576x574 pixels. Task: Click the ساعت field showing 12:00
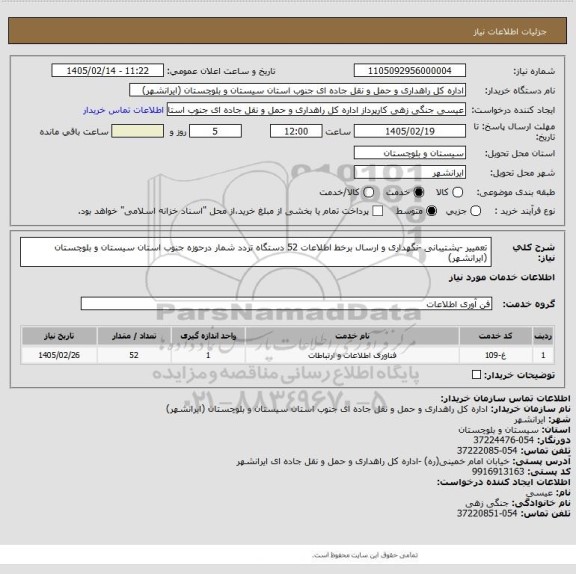tap(296, 131)
